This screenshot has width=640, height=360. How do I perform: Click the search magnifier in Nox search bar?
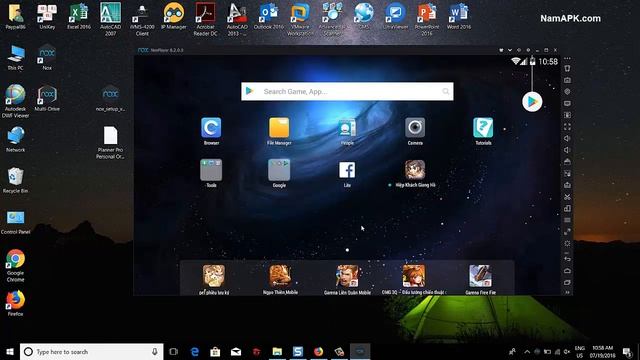446,91
